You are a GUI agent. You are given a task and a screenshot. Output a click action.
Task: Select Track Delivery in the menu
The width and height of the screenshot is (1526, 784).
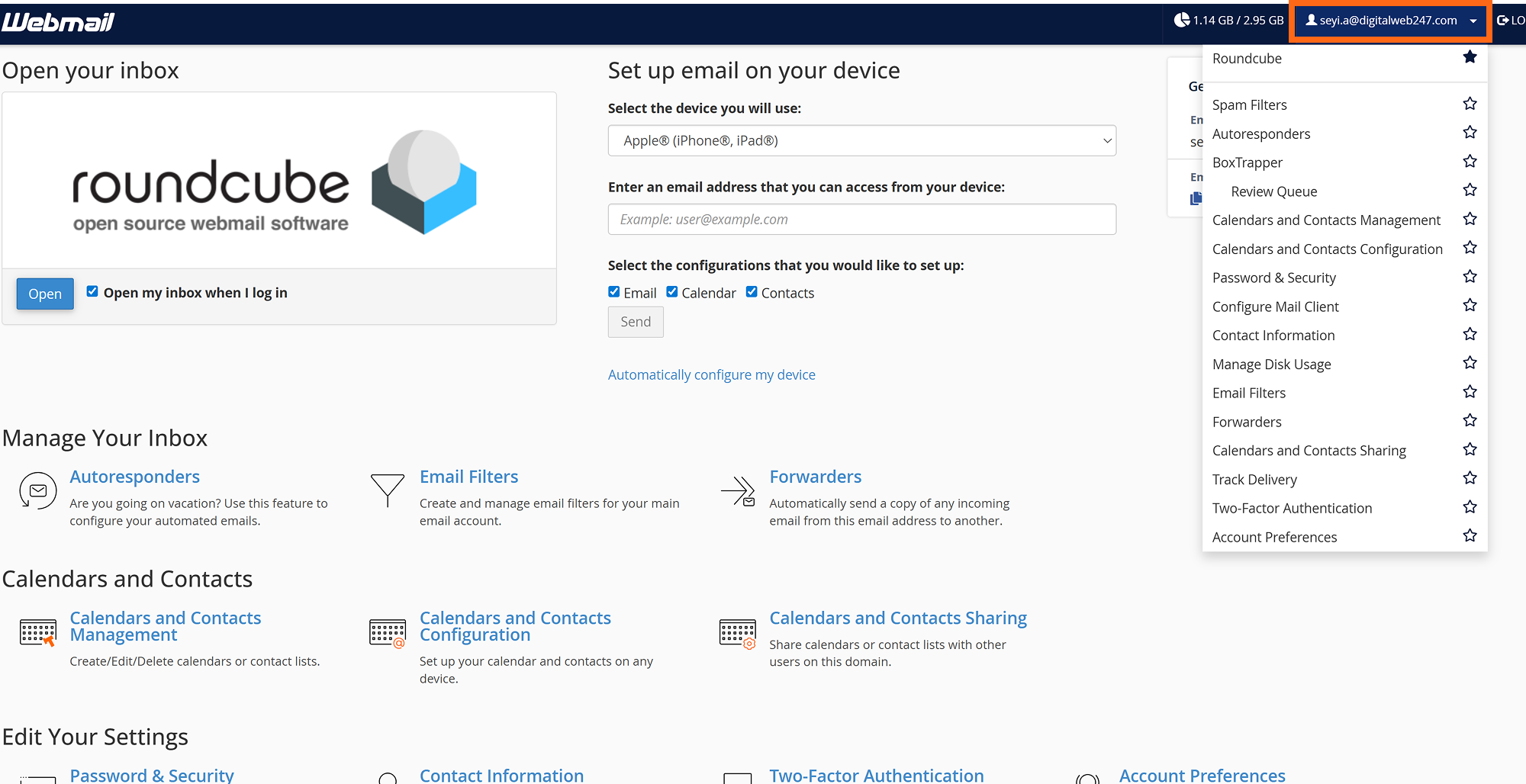tap(1254, 480)
